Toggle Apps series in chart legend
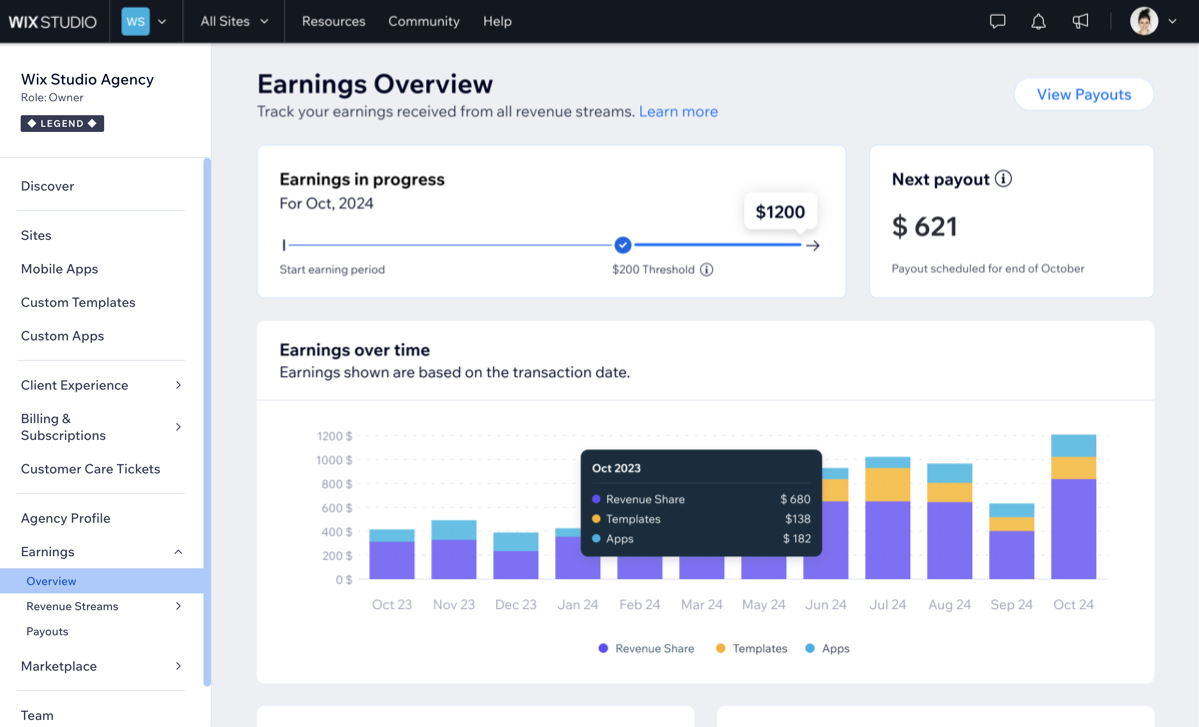 coord(827,648)
